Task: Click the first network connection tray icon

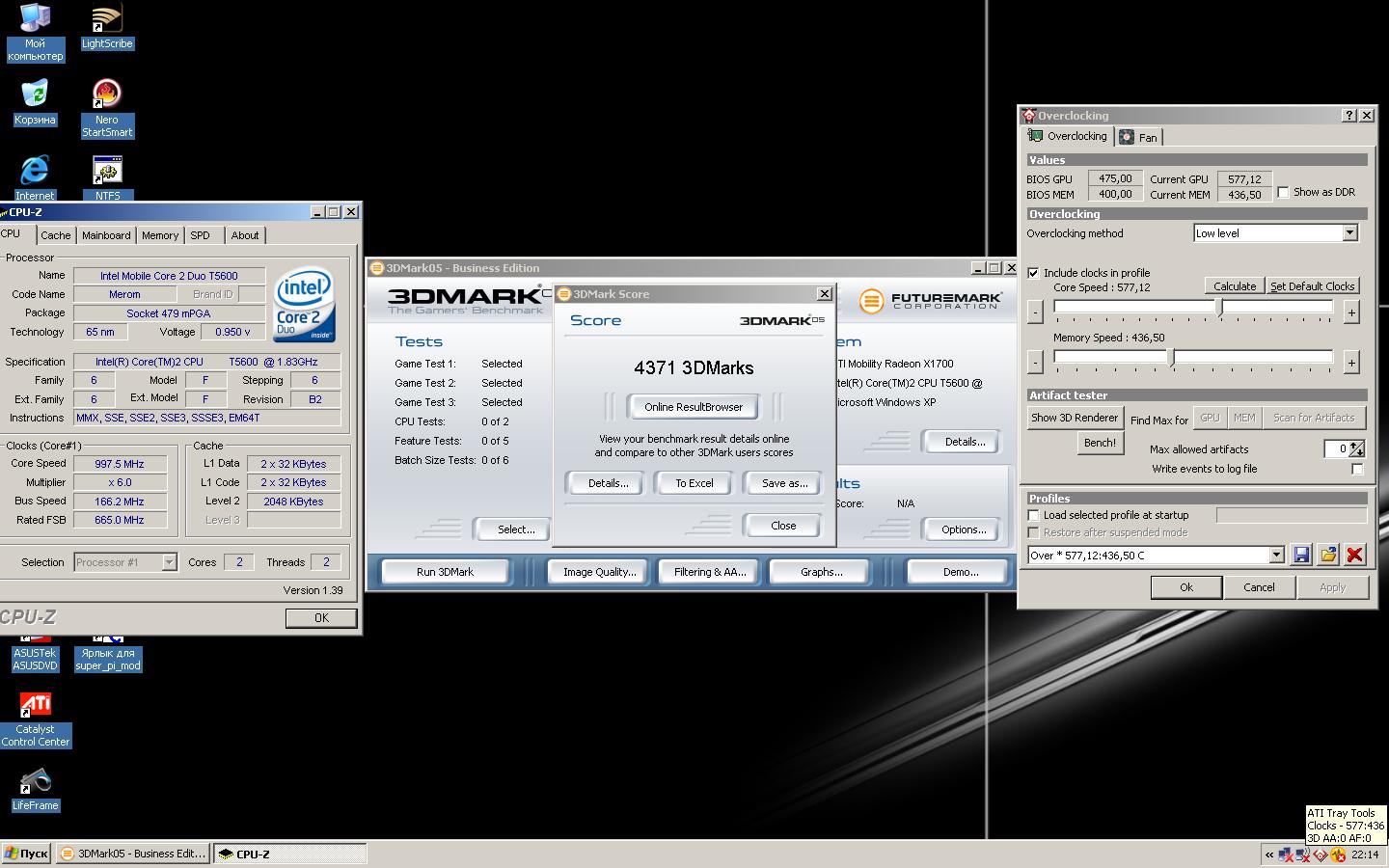Action: point(1285,854)
